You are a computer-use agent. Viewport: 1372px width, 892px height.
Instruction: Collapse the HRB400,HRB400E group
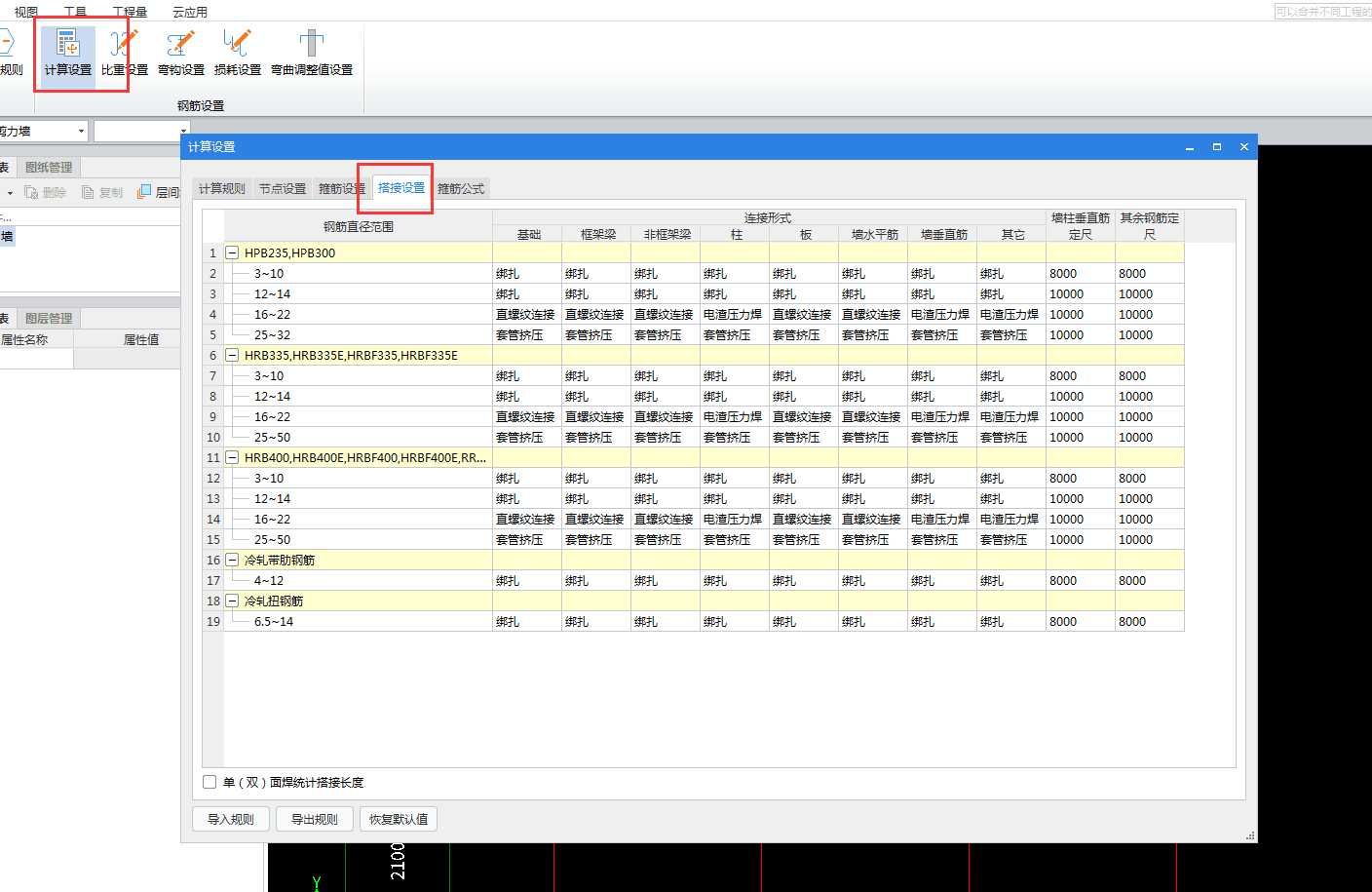tap(232, 457)
